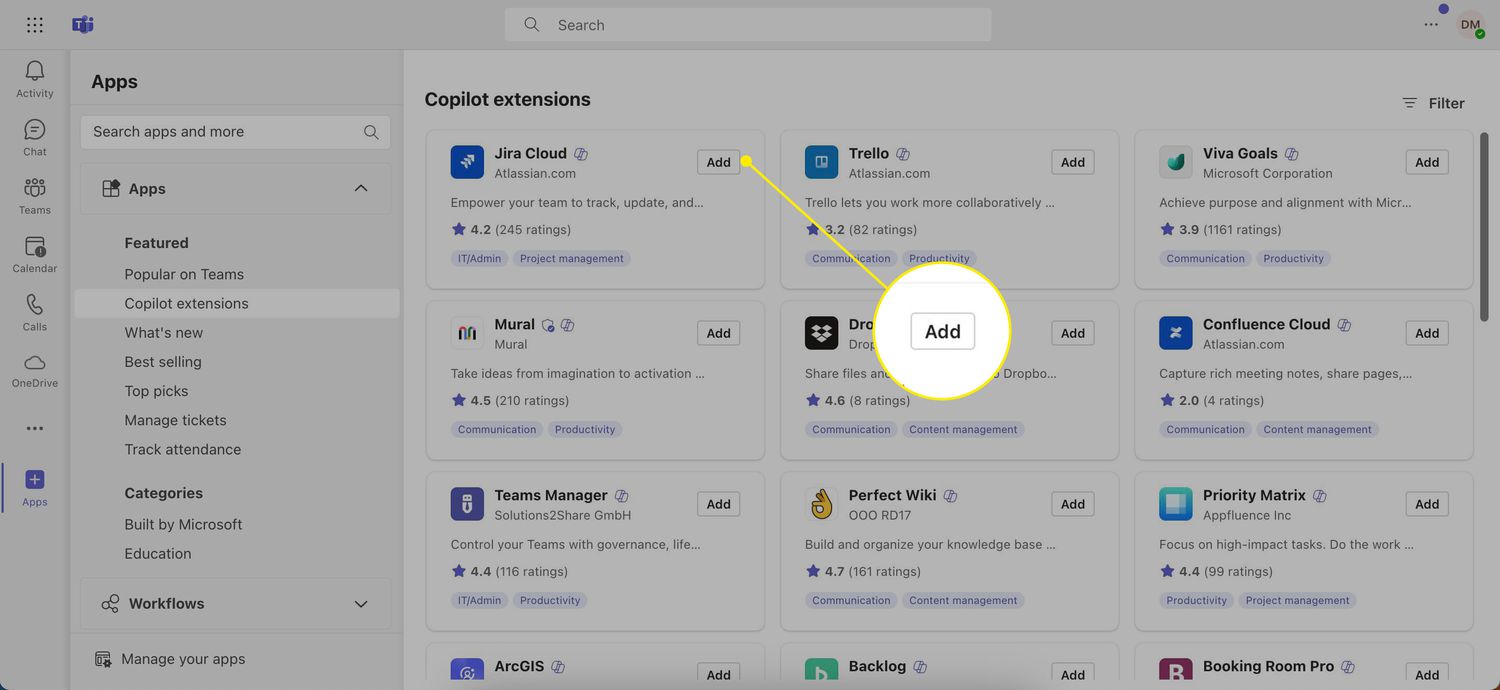Open the Calls phone icon
The height and width of the screenshot is (690, 1500).
pyautogui.click(x=34, y=305)
